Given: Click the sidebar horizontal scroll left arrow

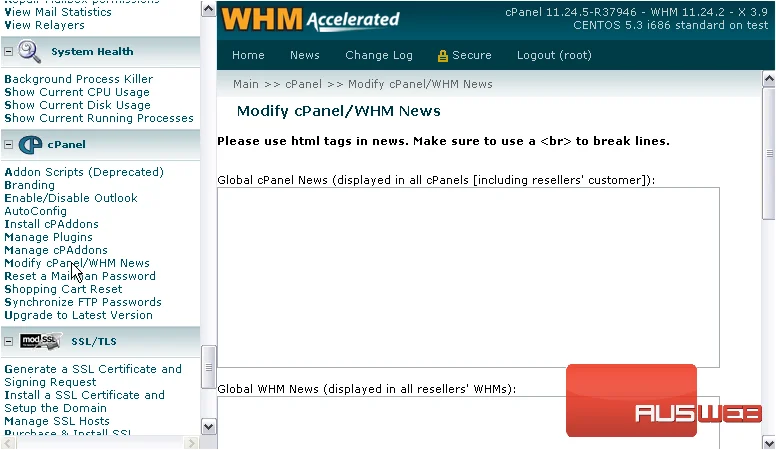Looking at the screenshot, I should tap(8, 443).
